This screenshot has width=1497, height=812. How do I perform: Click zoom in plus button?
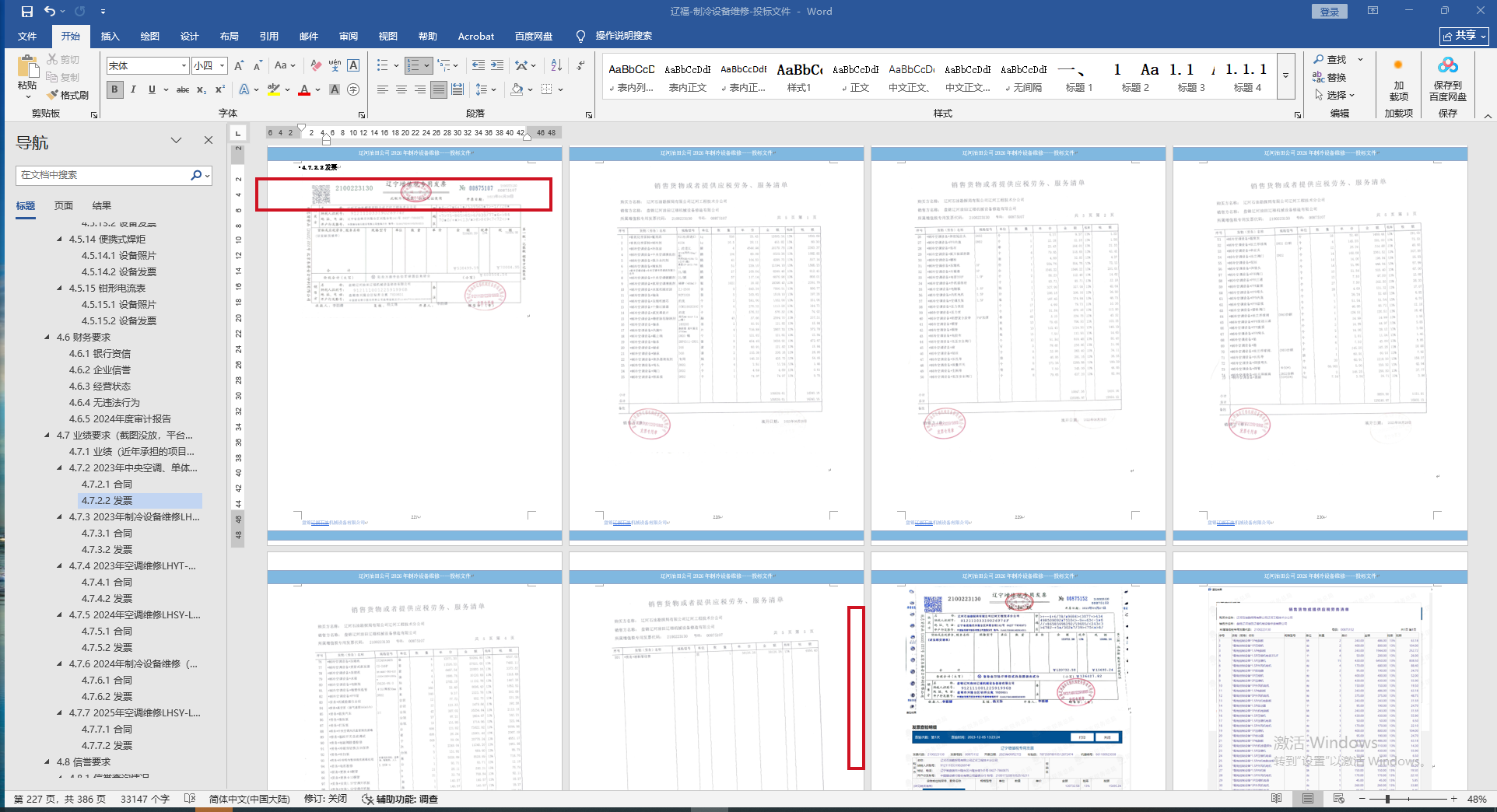[1453, 799]
